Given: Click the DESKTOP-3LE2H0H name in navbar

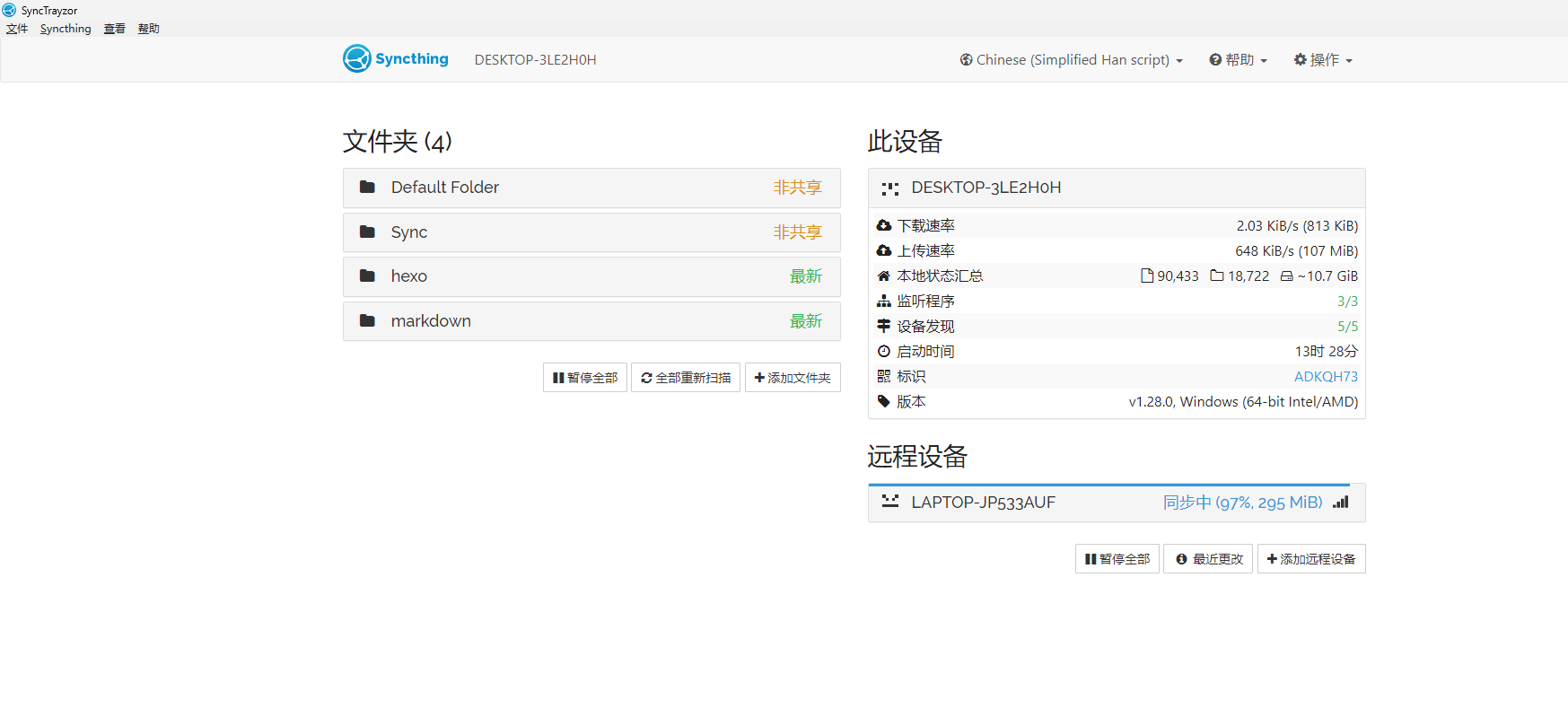Looking at the screenshot, I should [x=536, y=60].
